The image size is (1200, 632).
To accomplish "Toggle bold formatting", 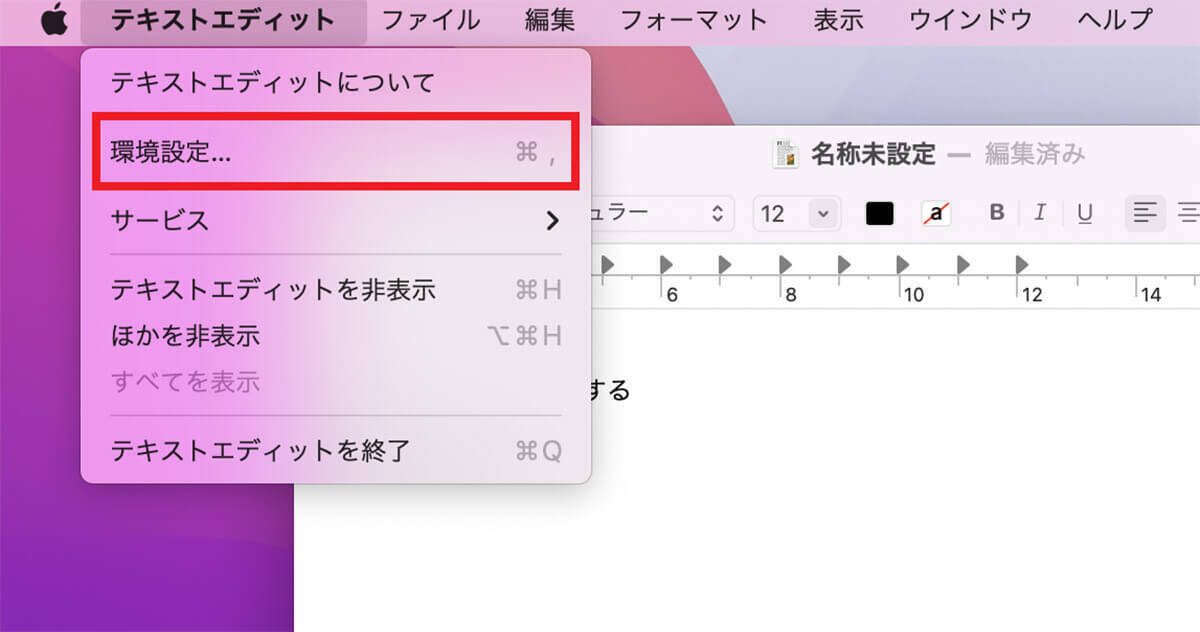I will pyautogui.click(x=996, y=213).
